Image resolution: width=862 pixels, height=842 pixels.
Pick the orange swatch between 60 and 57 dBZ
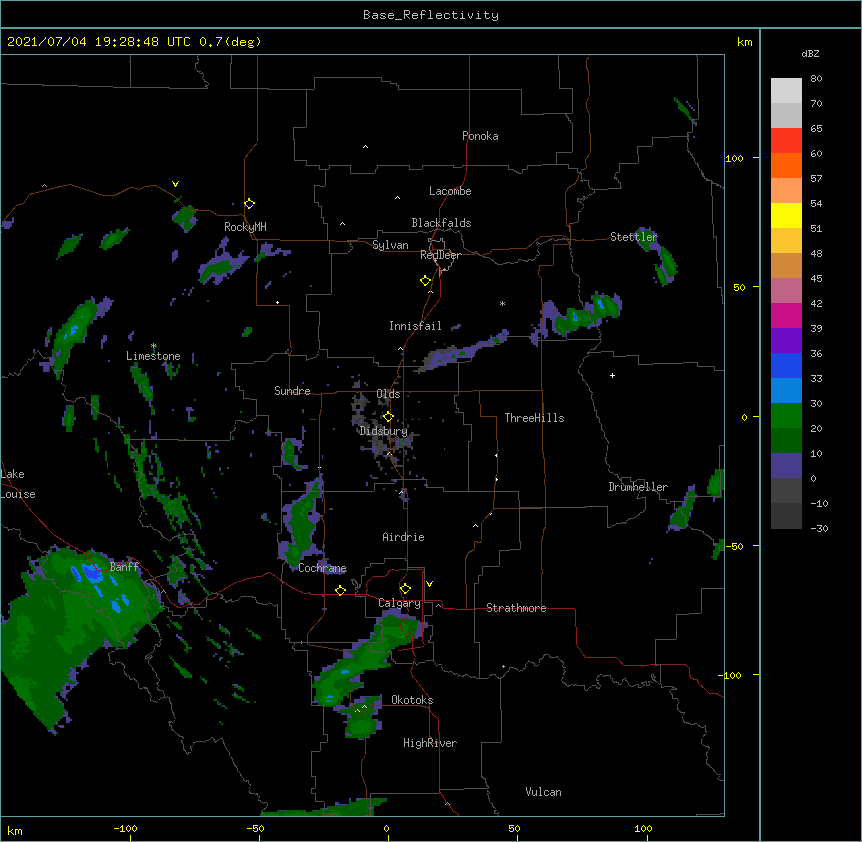[x=786, y=166]
